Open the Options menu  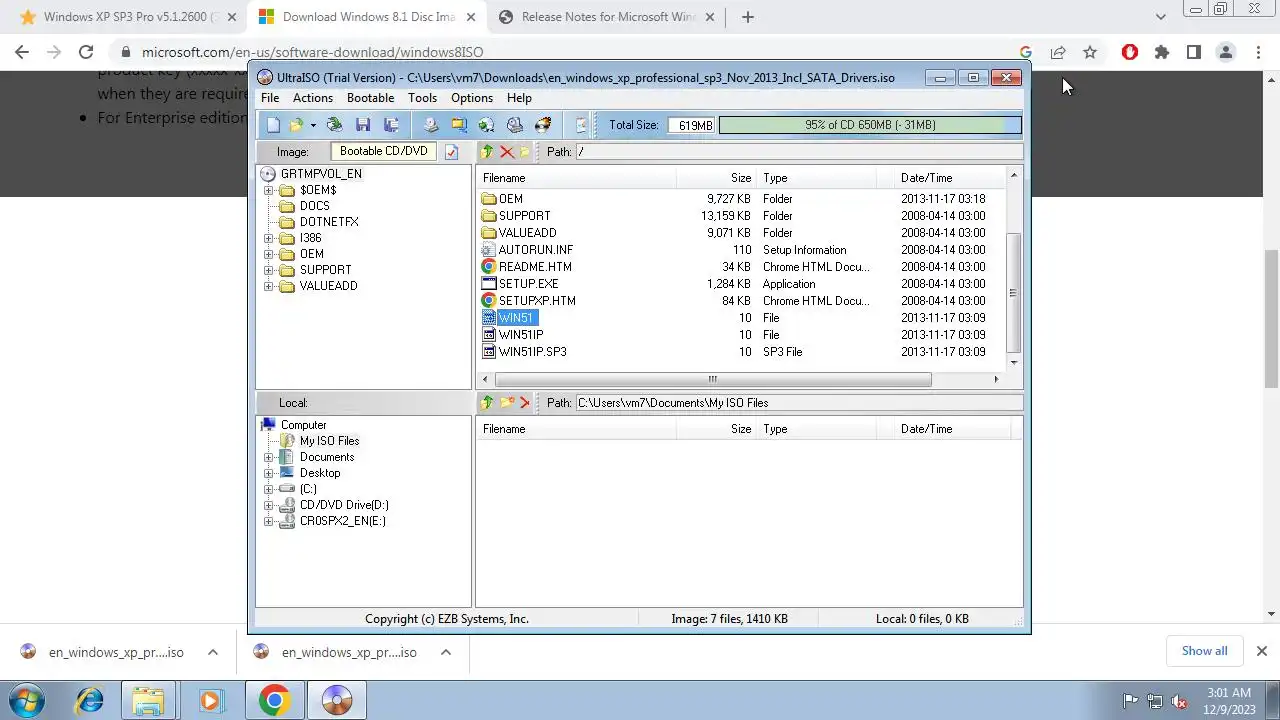click(x=472, y=98)
